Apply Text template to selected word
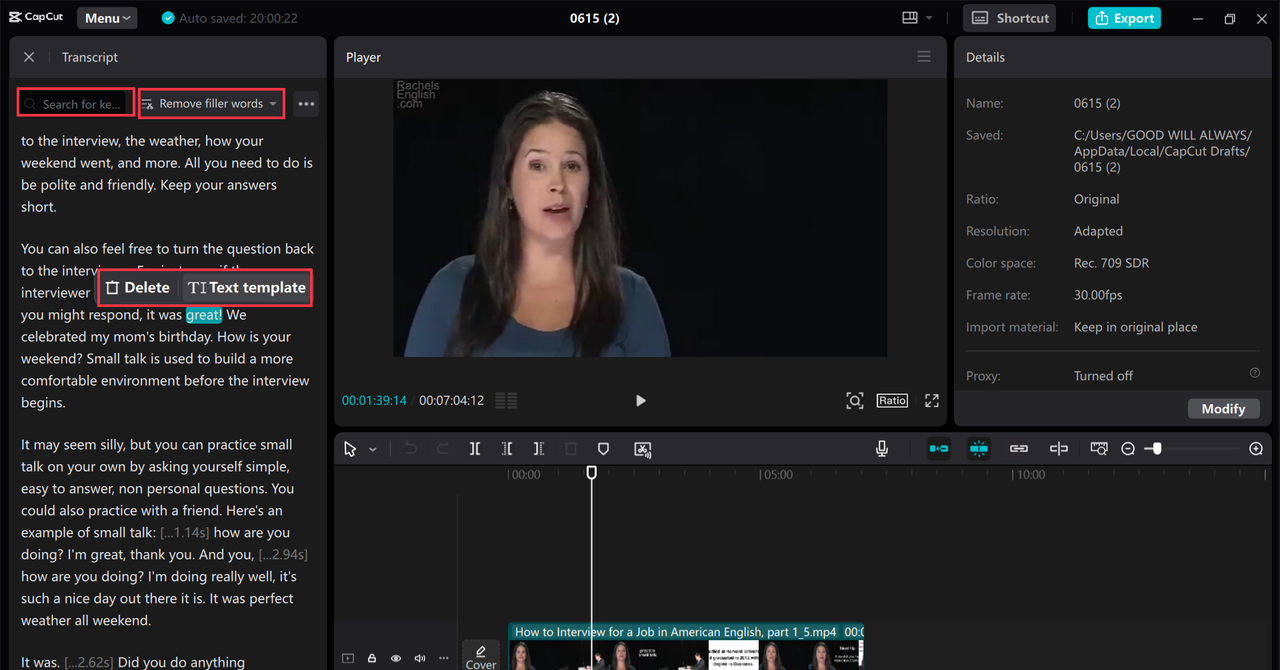1280x670 pixels. pos(246,287)
